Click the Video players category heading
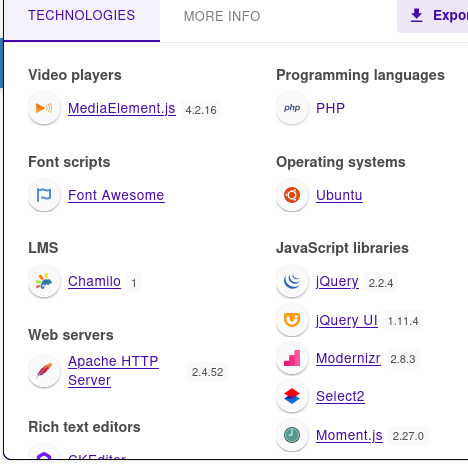This screenshot has width=468, height=469. click(75, 75)
